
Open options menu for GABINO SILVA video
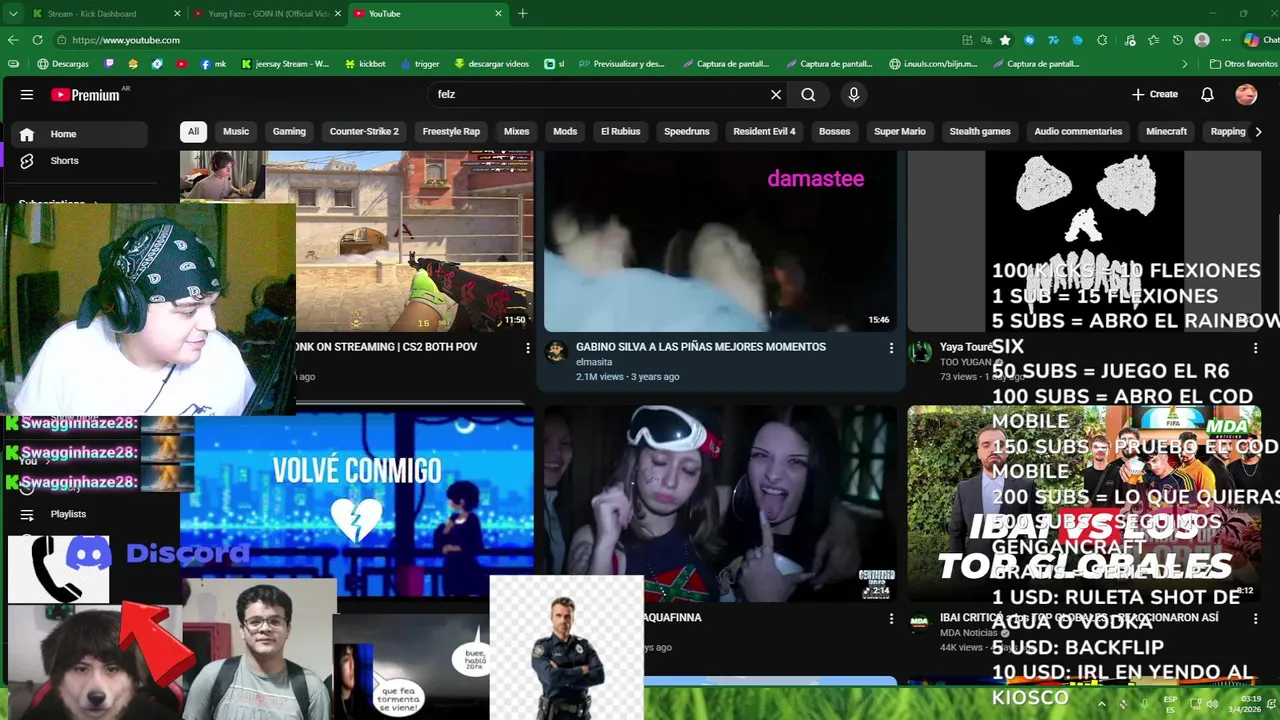pos(891,348)
